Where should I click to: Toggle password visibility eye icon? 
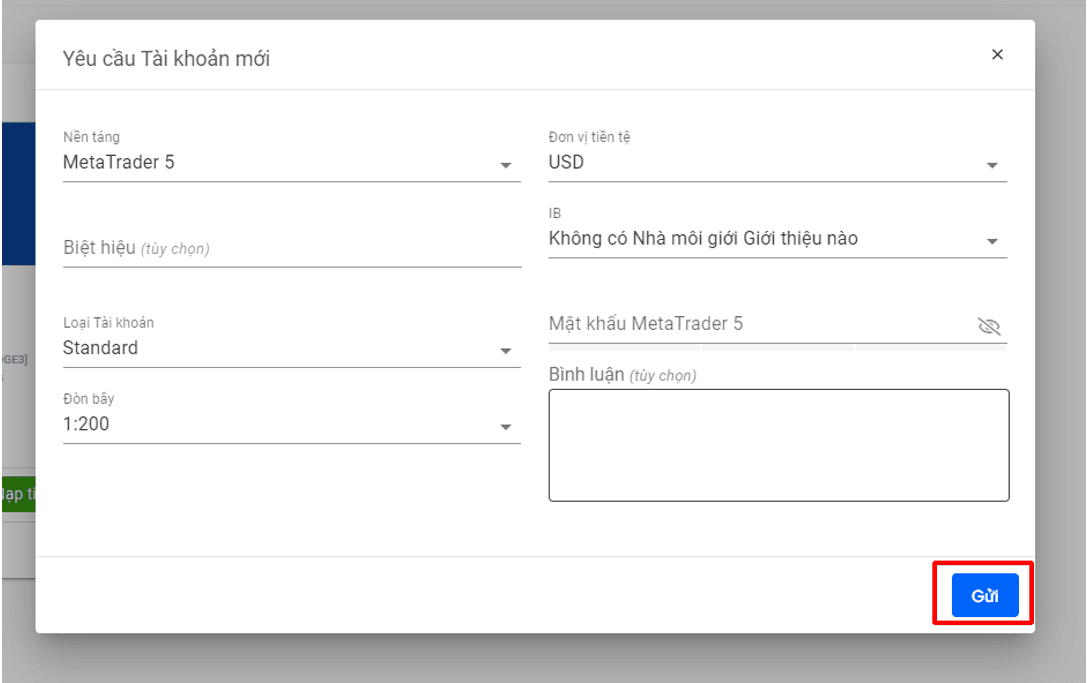pos(989,326)
